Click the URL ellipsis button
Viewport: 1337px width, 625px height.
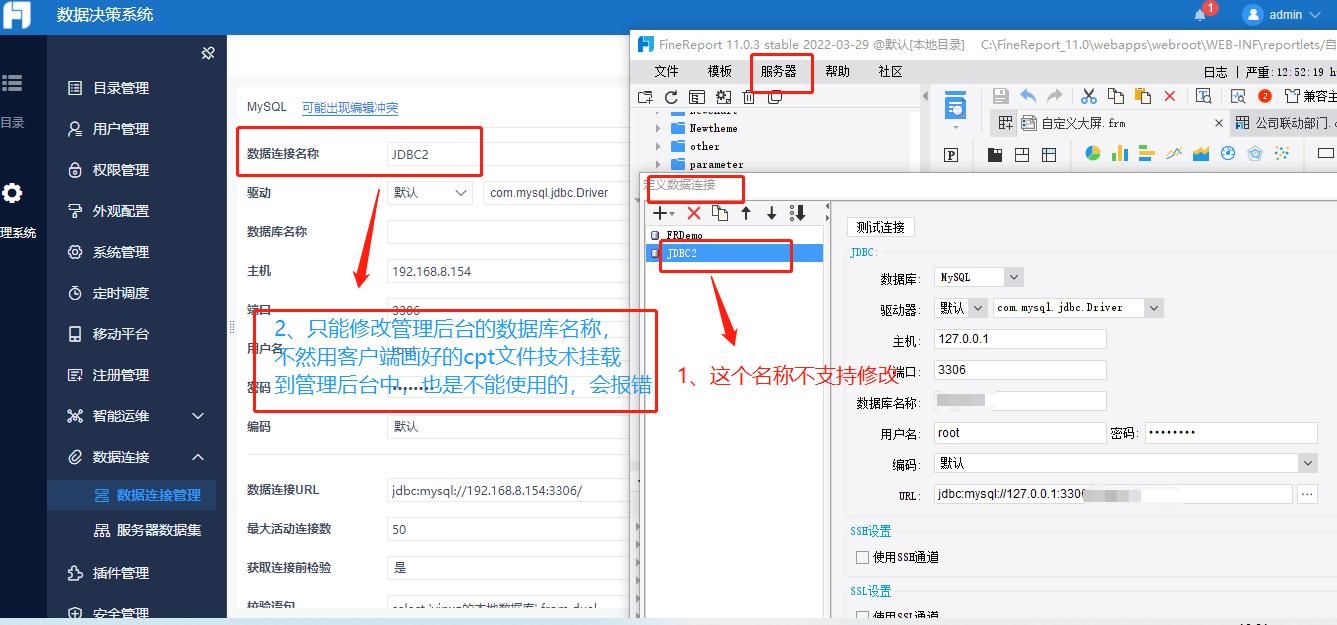tap(1306, 493)
